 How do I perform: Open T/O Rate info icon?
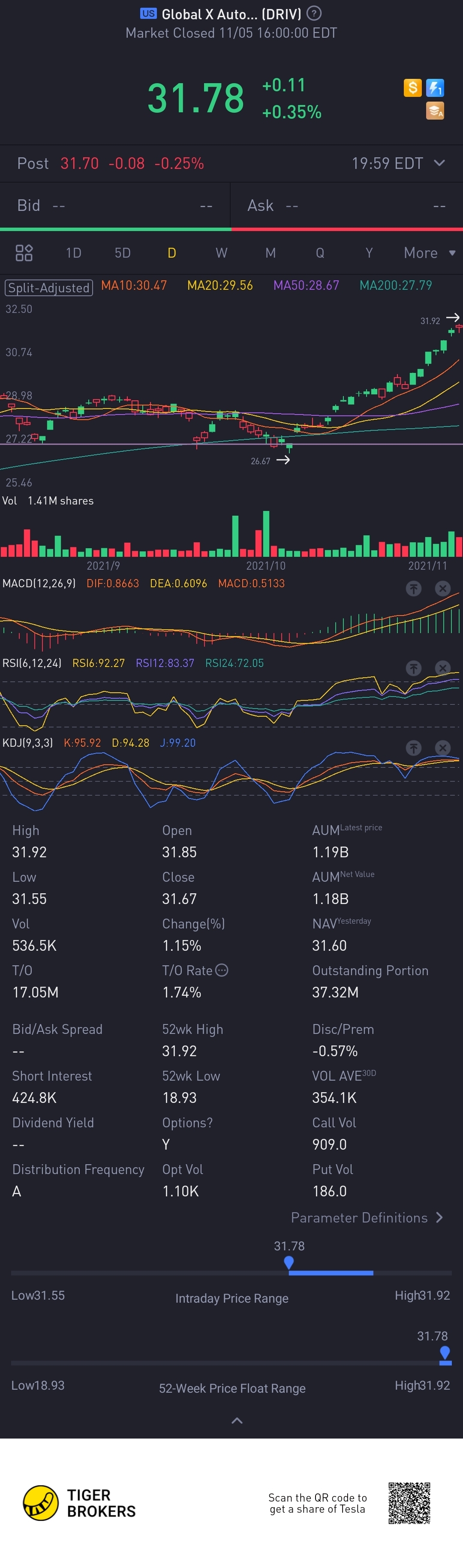coord(222,970)
